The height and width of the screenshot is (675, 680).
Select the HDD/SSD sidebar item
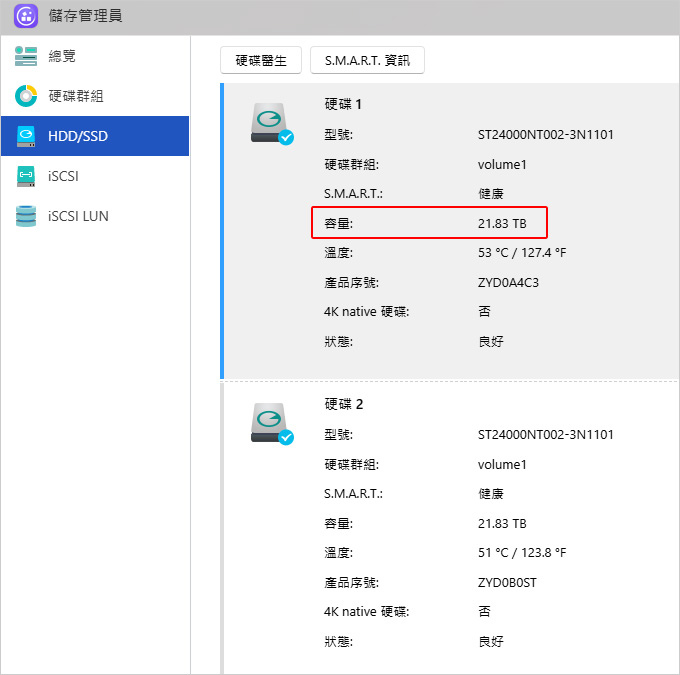tap(95, 136)
